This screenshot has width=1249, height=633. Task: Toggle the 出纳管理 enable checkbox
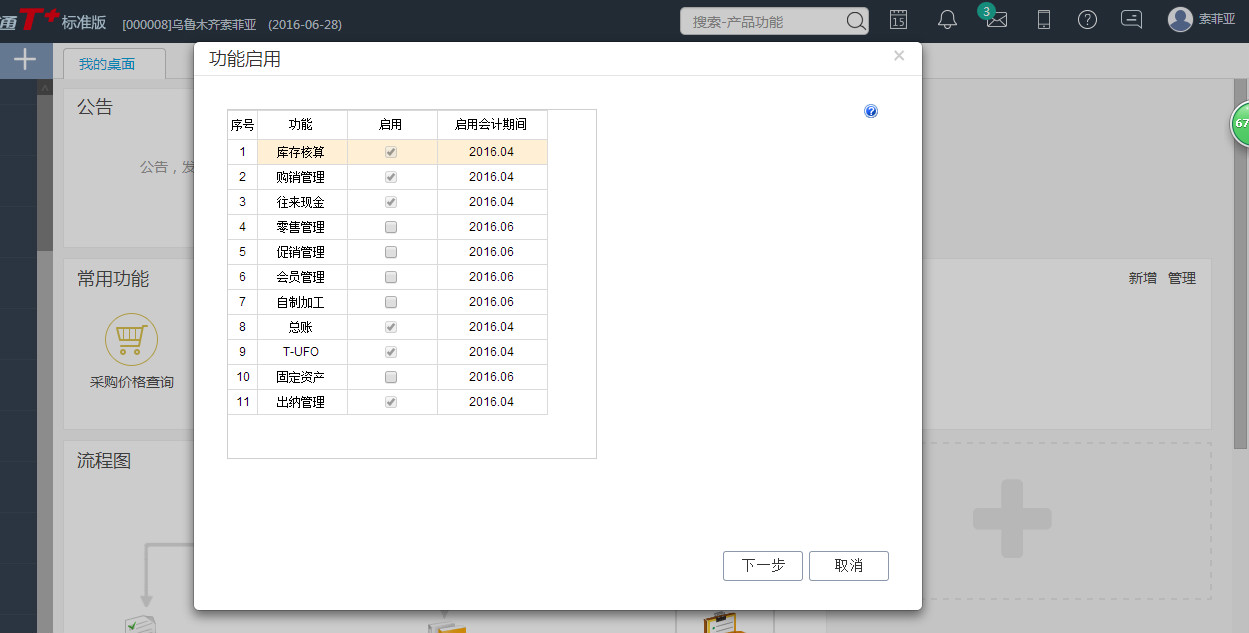coord(391,402)
